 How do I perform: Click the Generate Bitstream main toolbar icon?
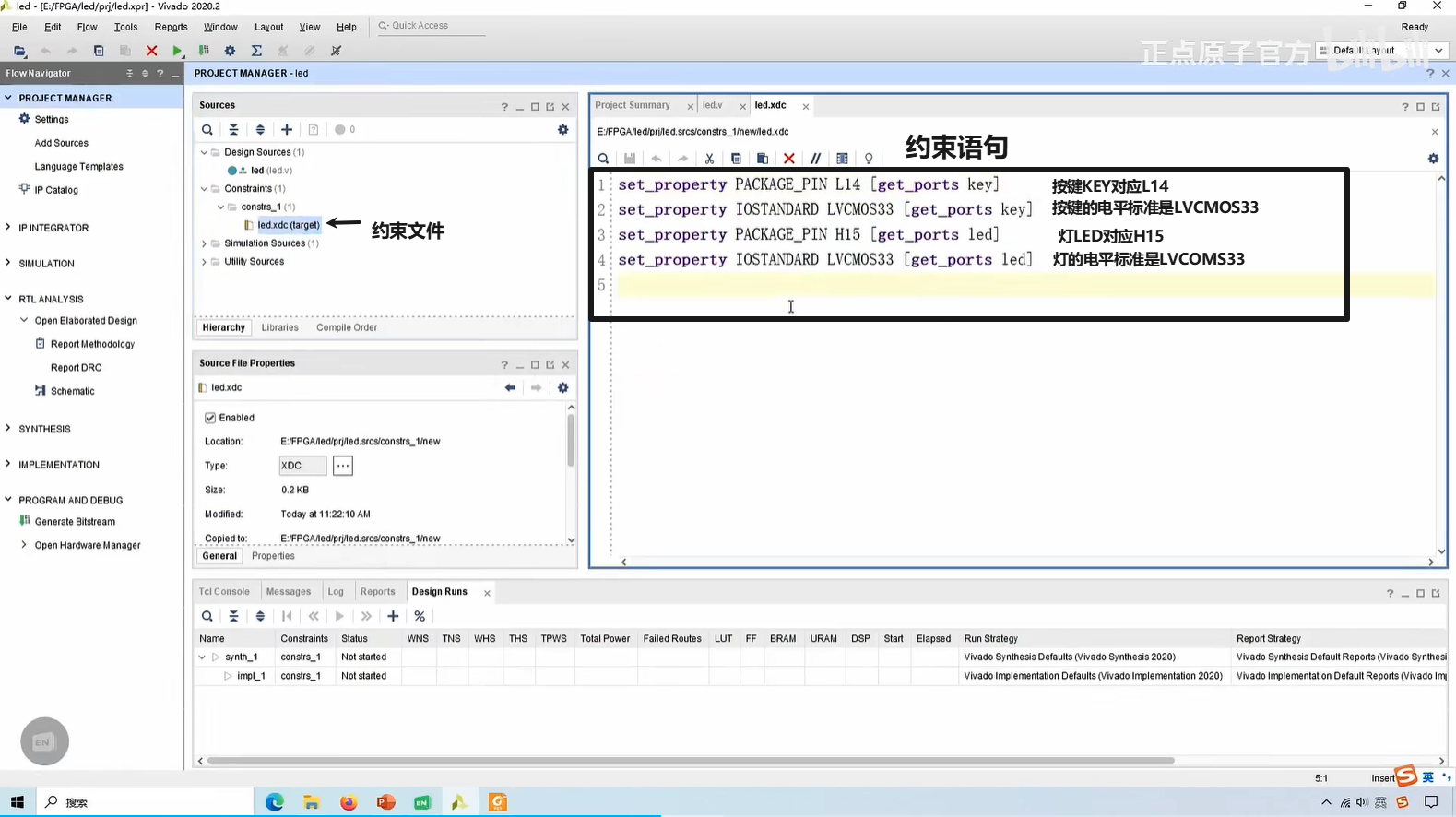[x=204, y=51]
